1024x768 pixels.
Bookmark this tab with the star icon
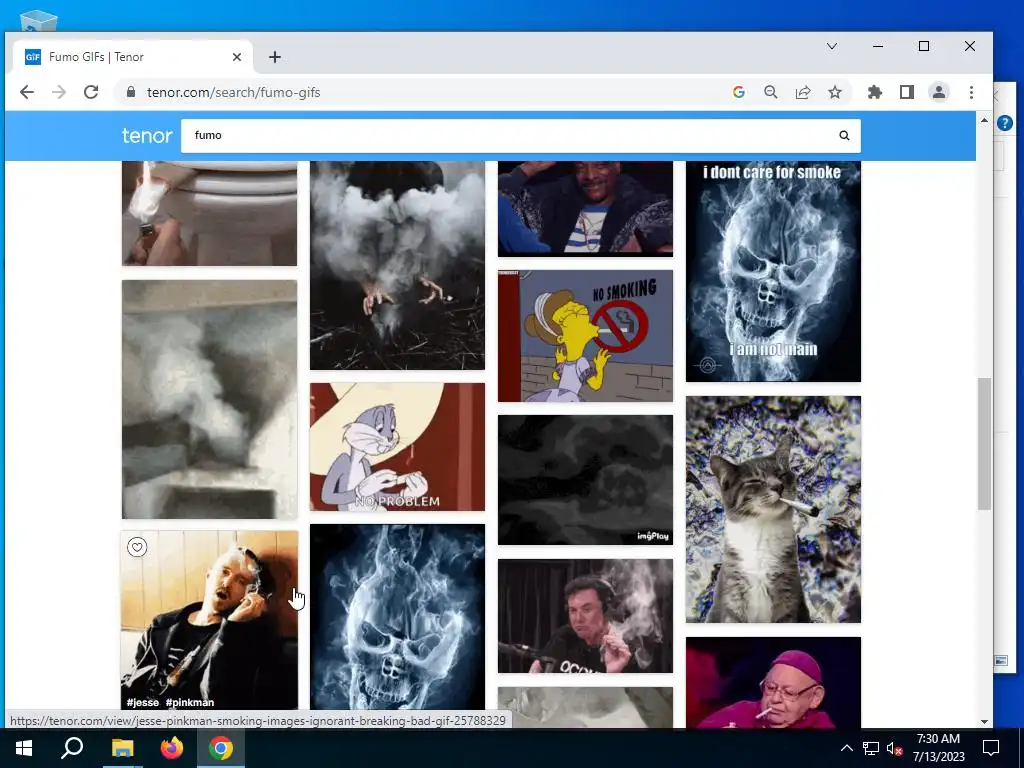(835, 92)
